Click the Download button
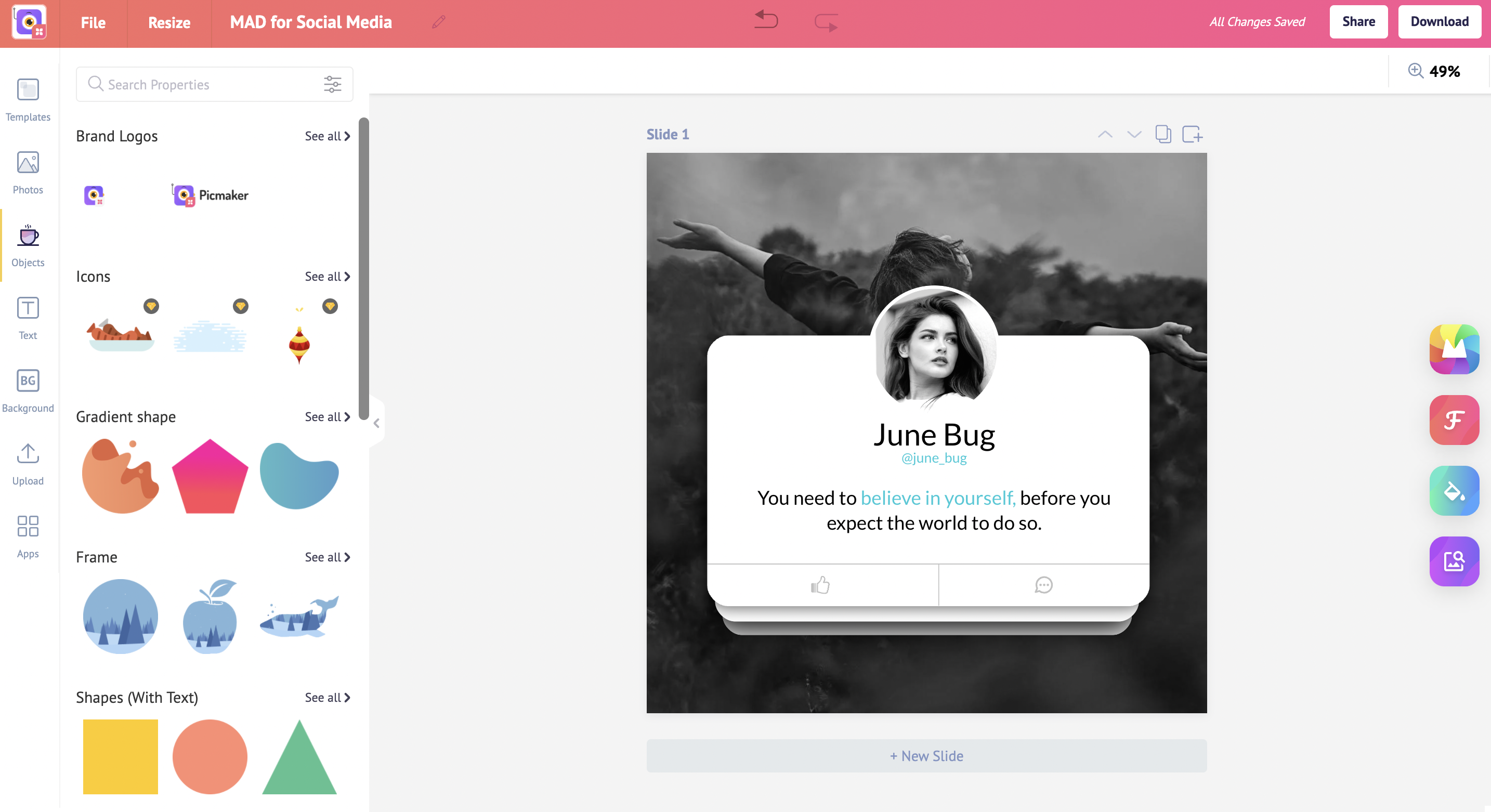 click(x=1440, y=22)
